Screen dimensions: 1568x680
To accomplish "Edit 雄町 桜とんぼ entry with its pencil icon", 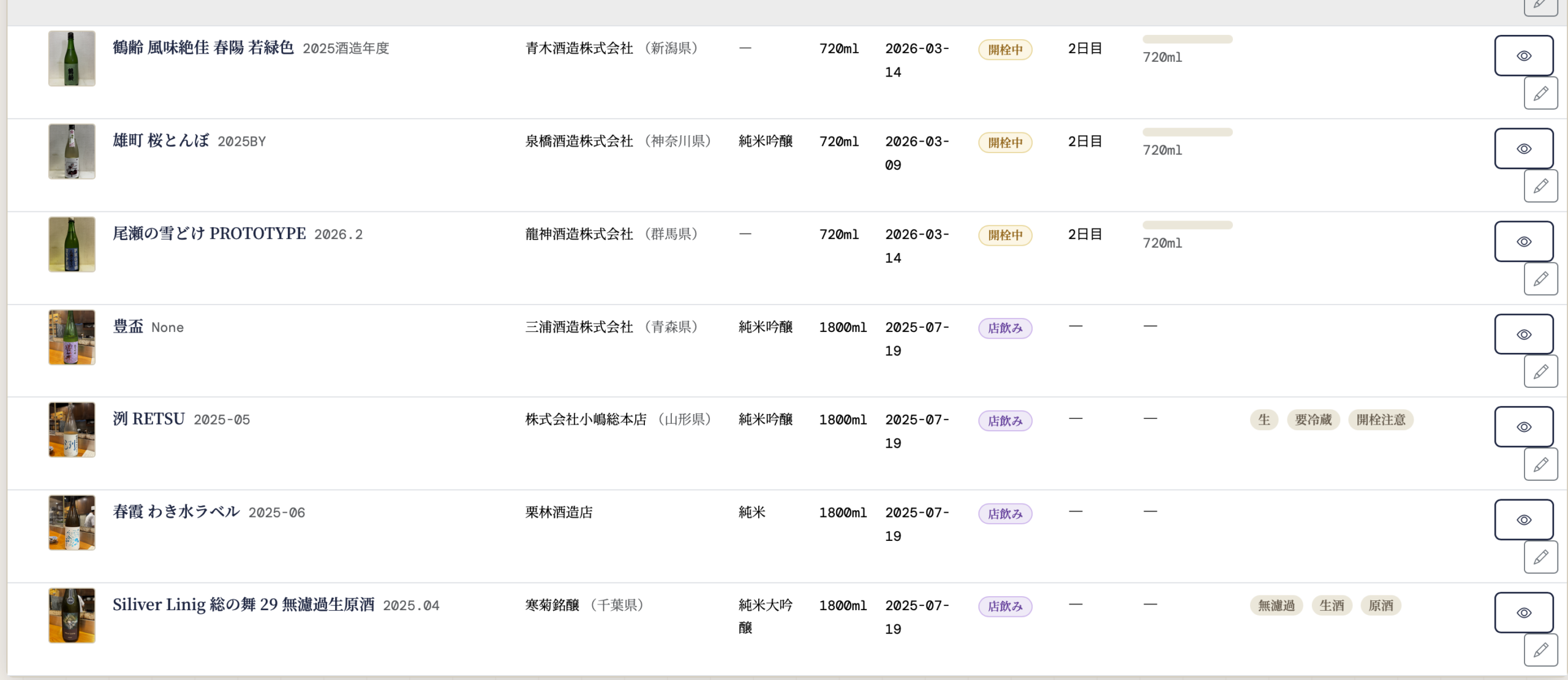I will [x=1540, y=186].
